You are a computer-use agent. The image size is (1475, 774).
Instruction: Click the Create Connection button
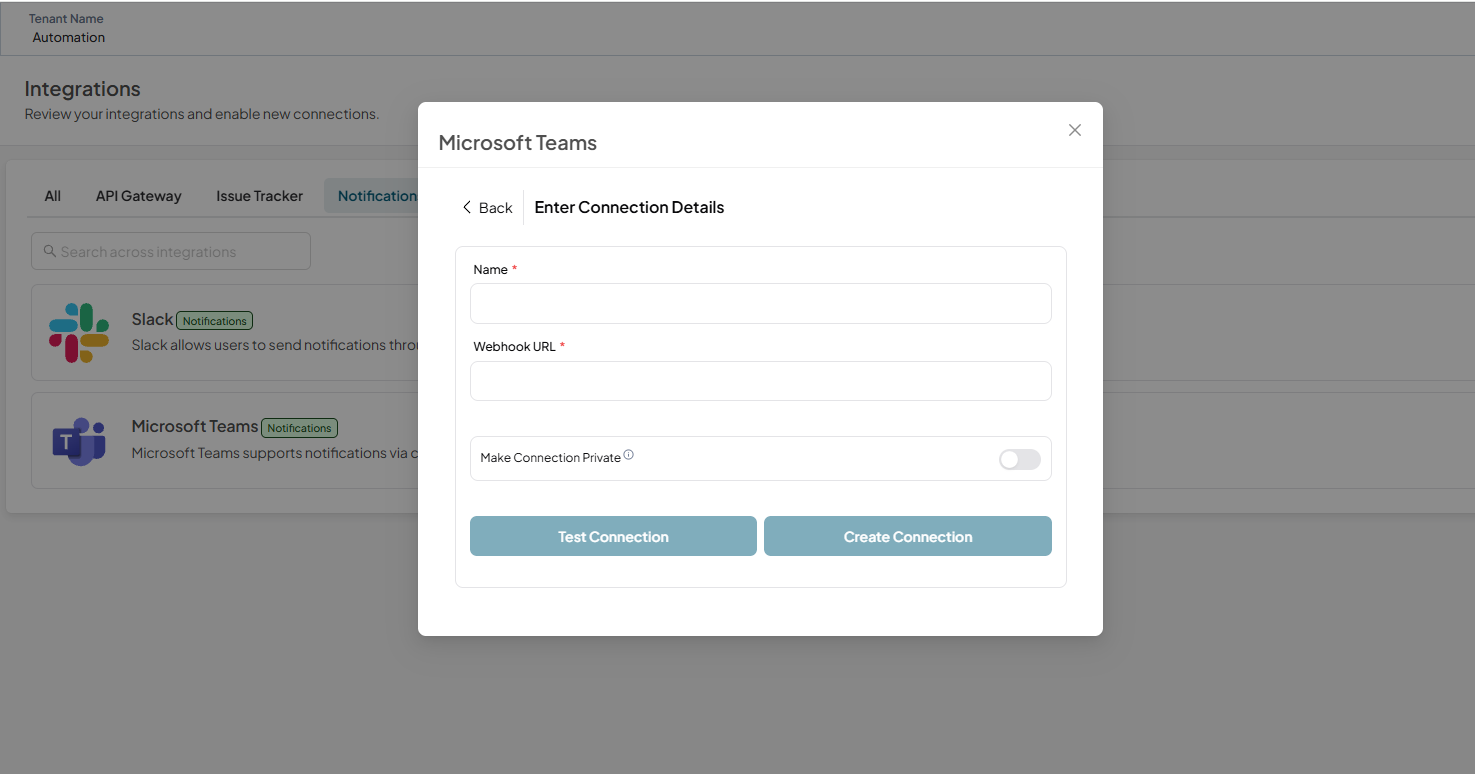coord(908,536)
